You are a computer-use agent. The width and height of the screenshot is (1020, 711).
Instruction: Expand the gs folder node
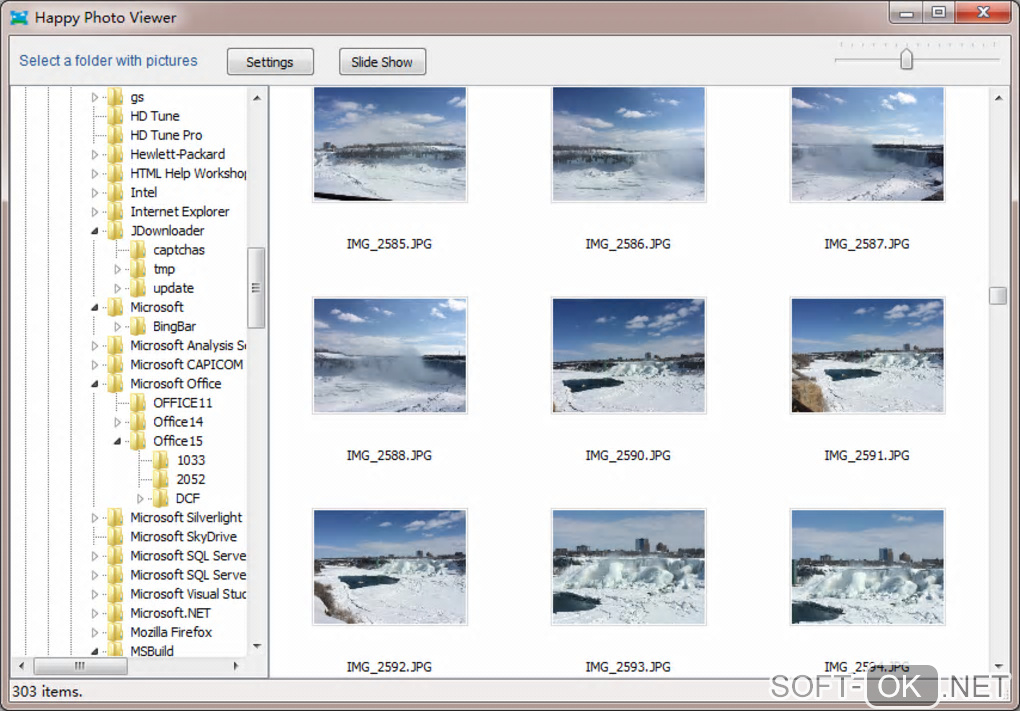(x=95, y=97)
